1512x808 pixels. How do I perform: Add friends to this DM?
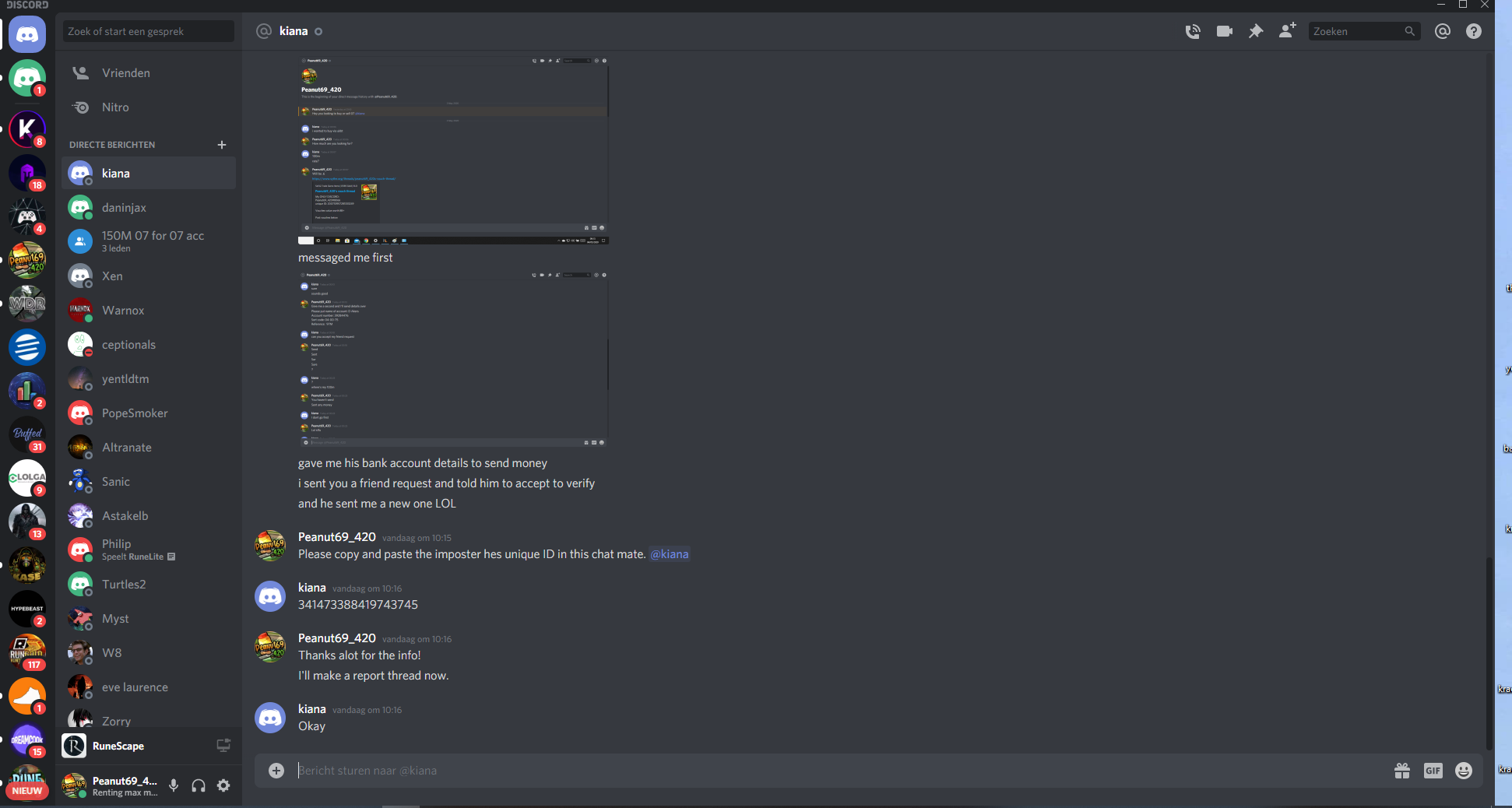coord(1288,30)
